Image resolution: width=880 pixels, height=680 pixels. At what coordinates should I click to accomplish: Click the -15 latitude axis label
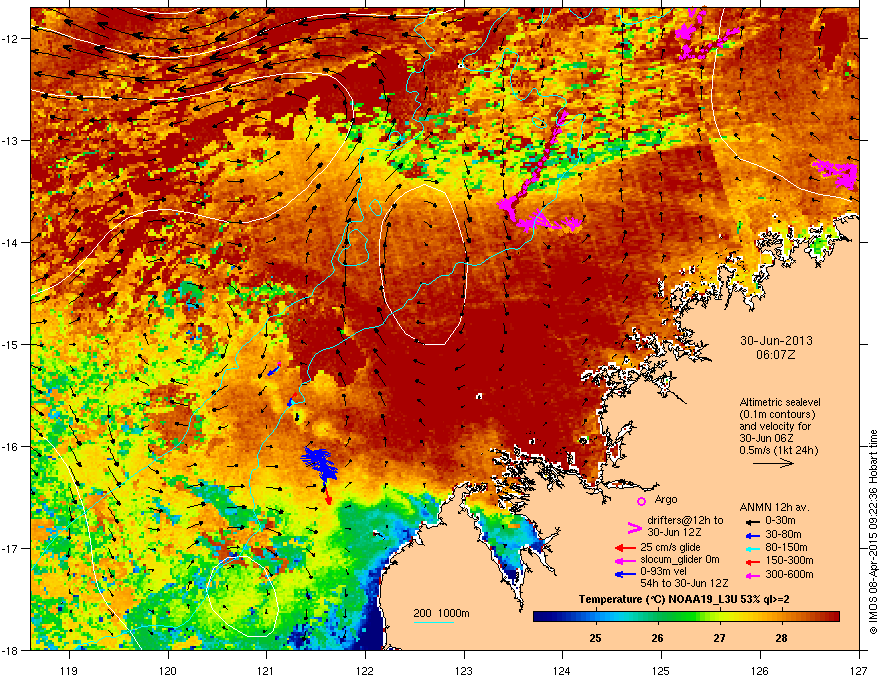(11, 344)
